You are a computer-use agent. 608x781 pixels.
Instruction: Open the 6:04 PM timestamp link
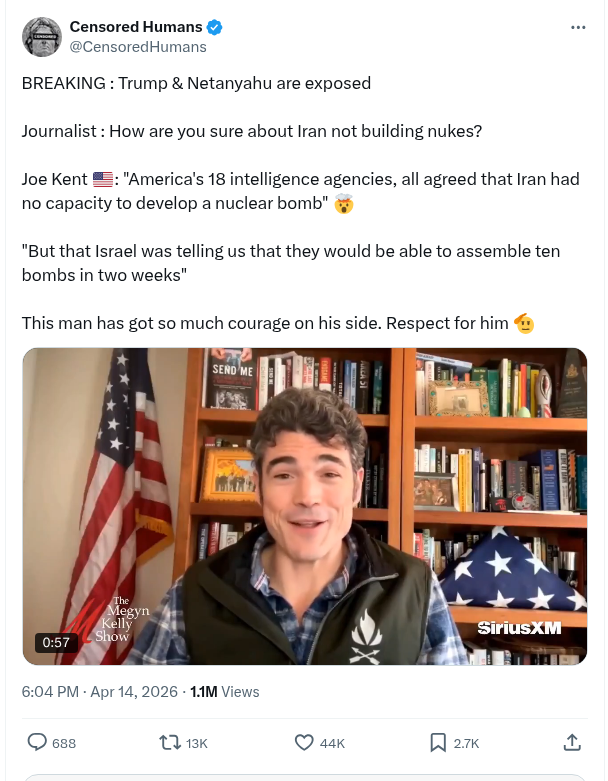[x=50, y=692]
